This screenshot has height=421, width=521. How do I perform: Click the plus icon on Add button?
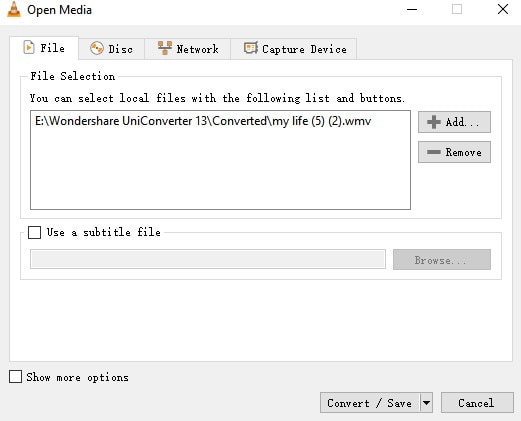[x=434, y=122]
